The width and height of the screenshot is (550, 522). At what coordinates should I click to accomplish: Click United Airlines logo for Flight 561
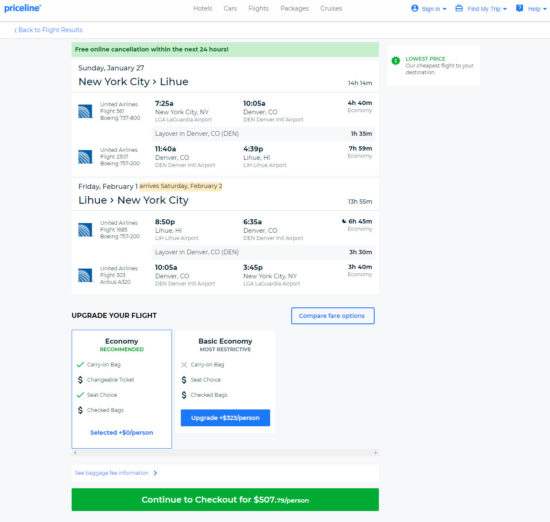(85, 111)
